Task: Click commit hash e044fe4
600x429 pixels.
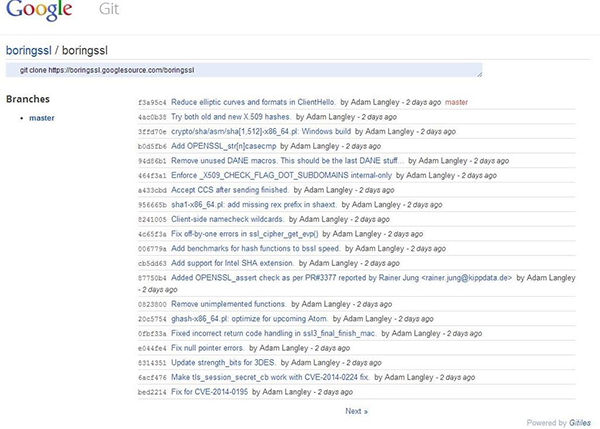Action: pyautogui.click(x=152, y=348)
